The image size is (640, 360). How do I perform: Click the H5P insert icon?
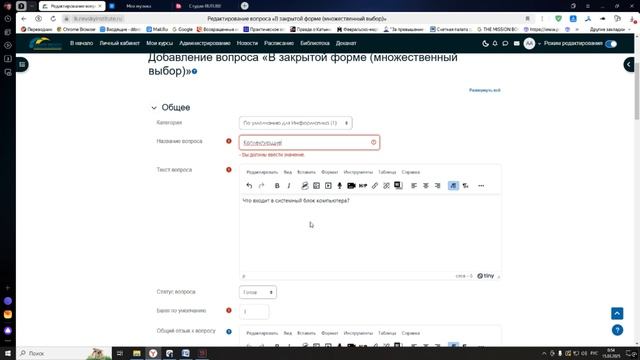coord(363,186)
